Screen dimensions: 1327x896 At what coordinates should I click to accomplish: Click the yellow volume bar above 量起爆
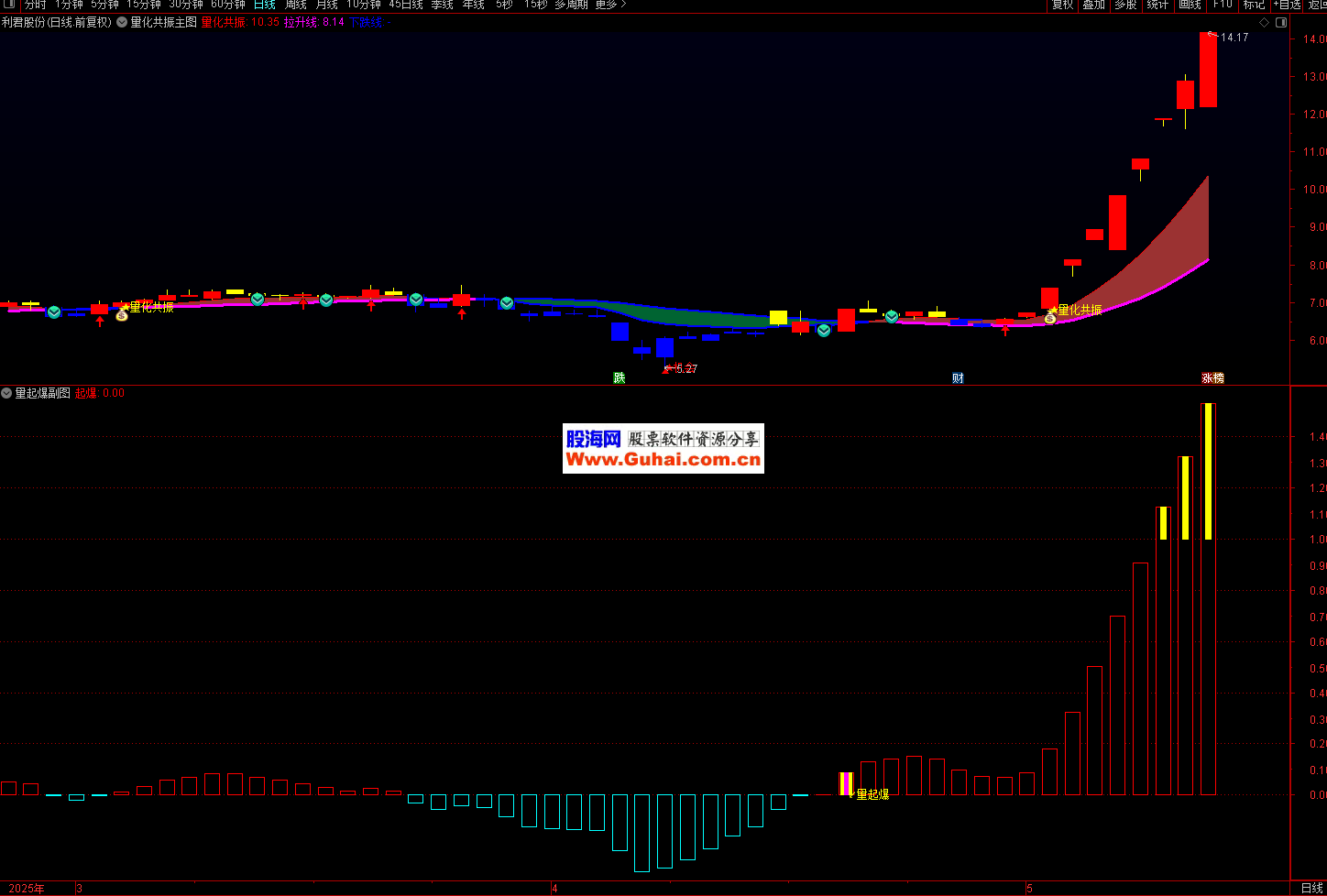coord(846,783)
